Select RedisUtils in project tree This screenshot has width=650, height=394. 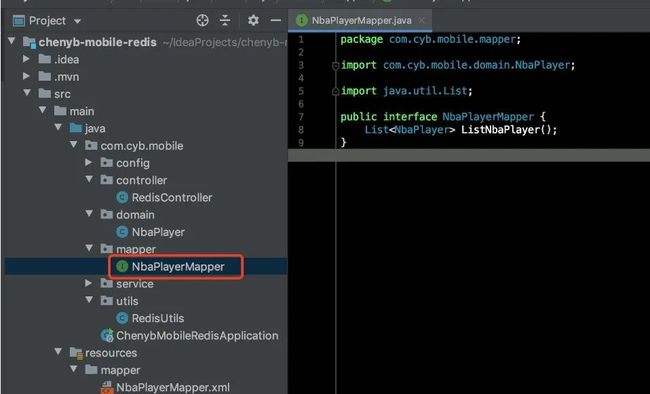coord(158,318)
